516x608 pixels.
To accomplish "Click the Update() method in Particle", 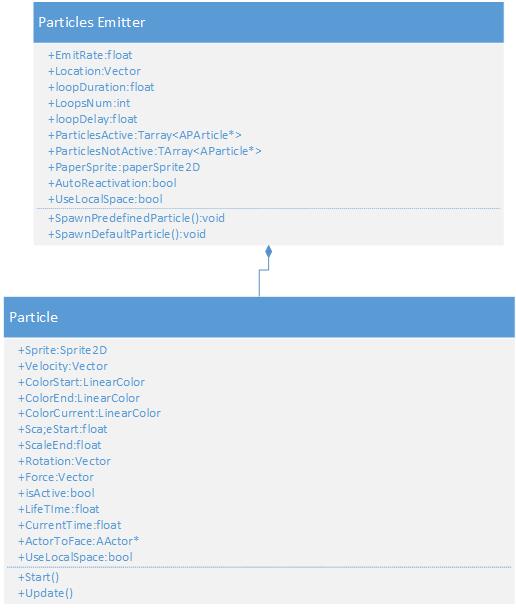I will point(45,593).
